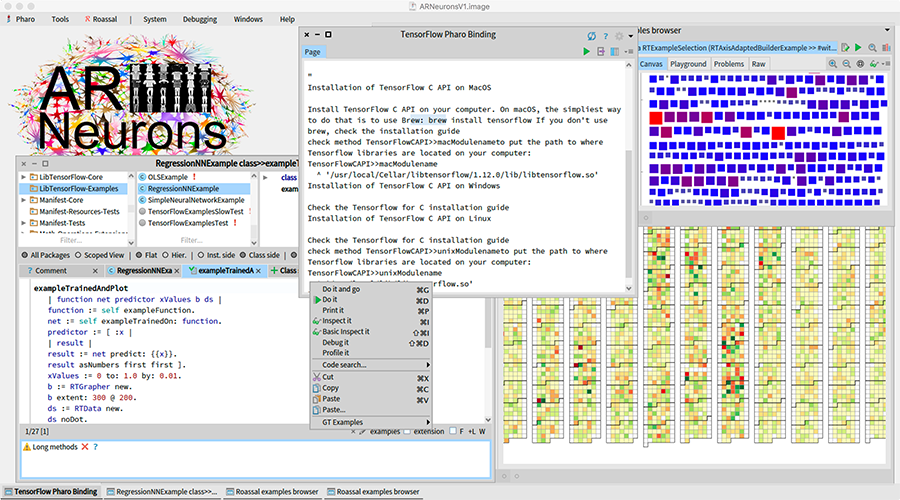Open the Debugging menu in the menu bar
The height and width of the screenshot is (500, 900).
[x=200, y=19]
